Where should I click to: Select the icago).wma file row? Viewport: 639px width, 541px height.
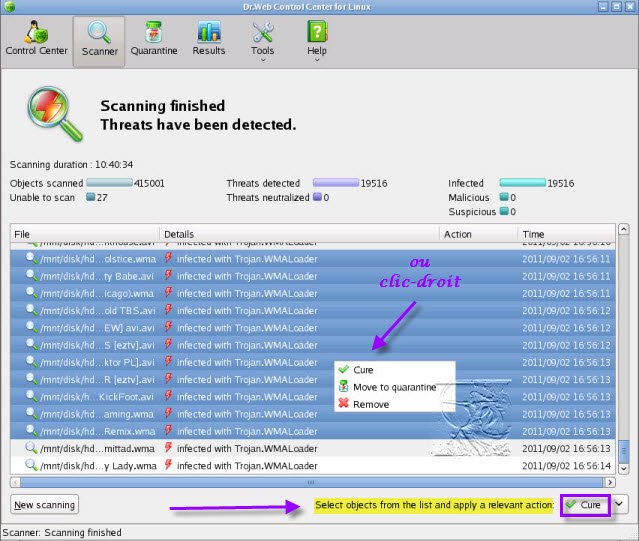(313, 293)
